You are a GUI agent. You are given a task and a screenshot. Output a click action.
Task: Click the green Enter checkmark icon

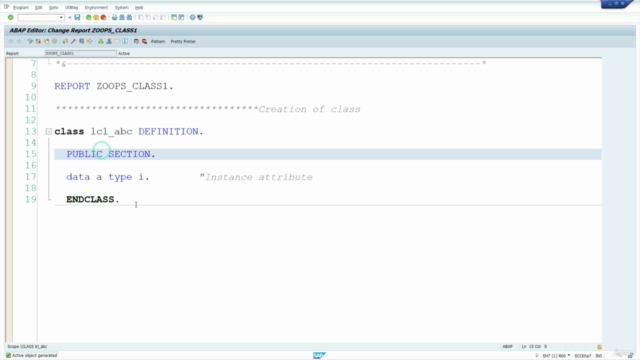click(x=11, y=18)
